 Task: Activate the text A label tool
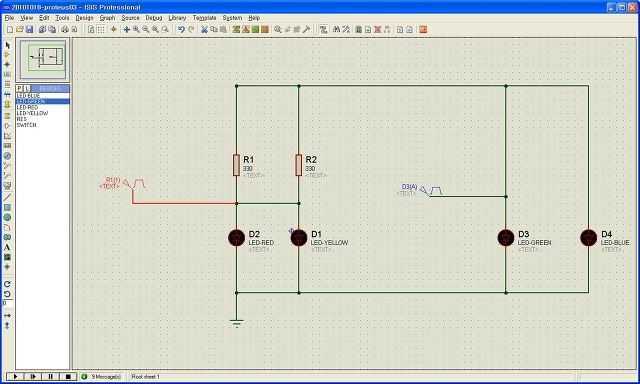[7, 247]
